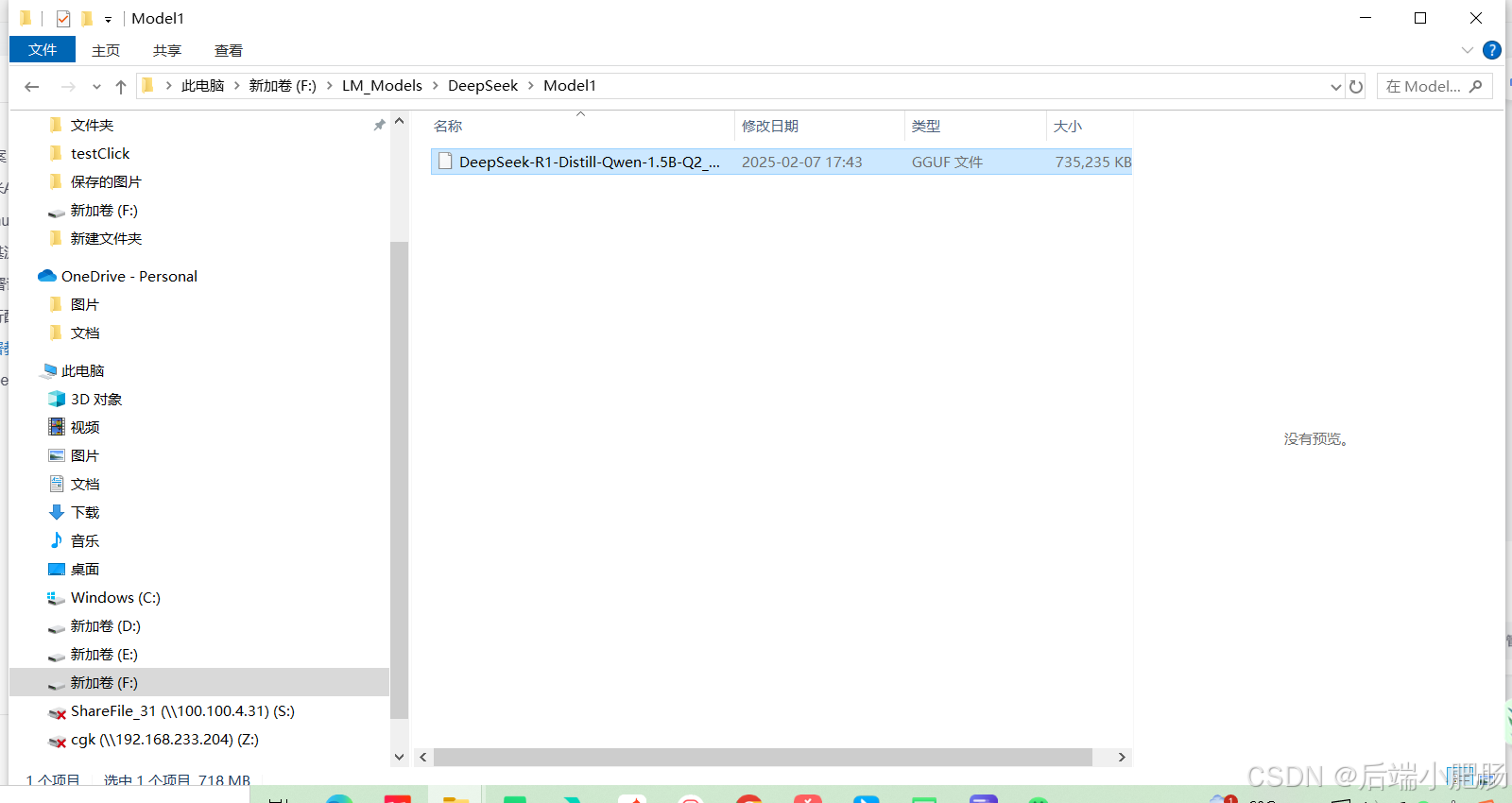Click the Back navigation arrow

pyautogui.click(x=32, y=87)
